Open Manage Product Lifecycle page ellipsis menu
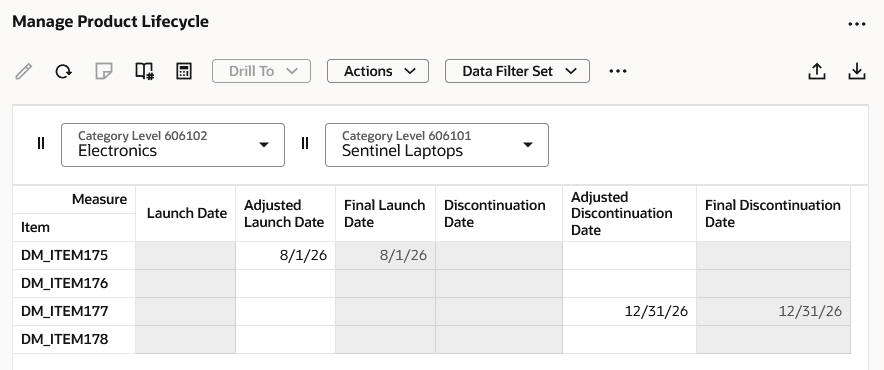Screen dimensions: 884x370 857,24
